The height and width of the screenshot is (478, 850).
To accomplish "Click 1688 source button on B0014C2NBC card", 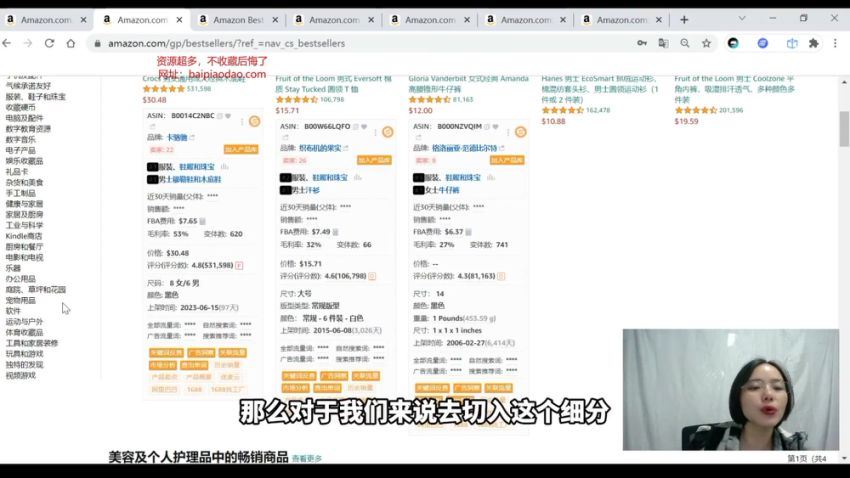I will tap(194, 390).
